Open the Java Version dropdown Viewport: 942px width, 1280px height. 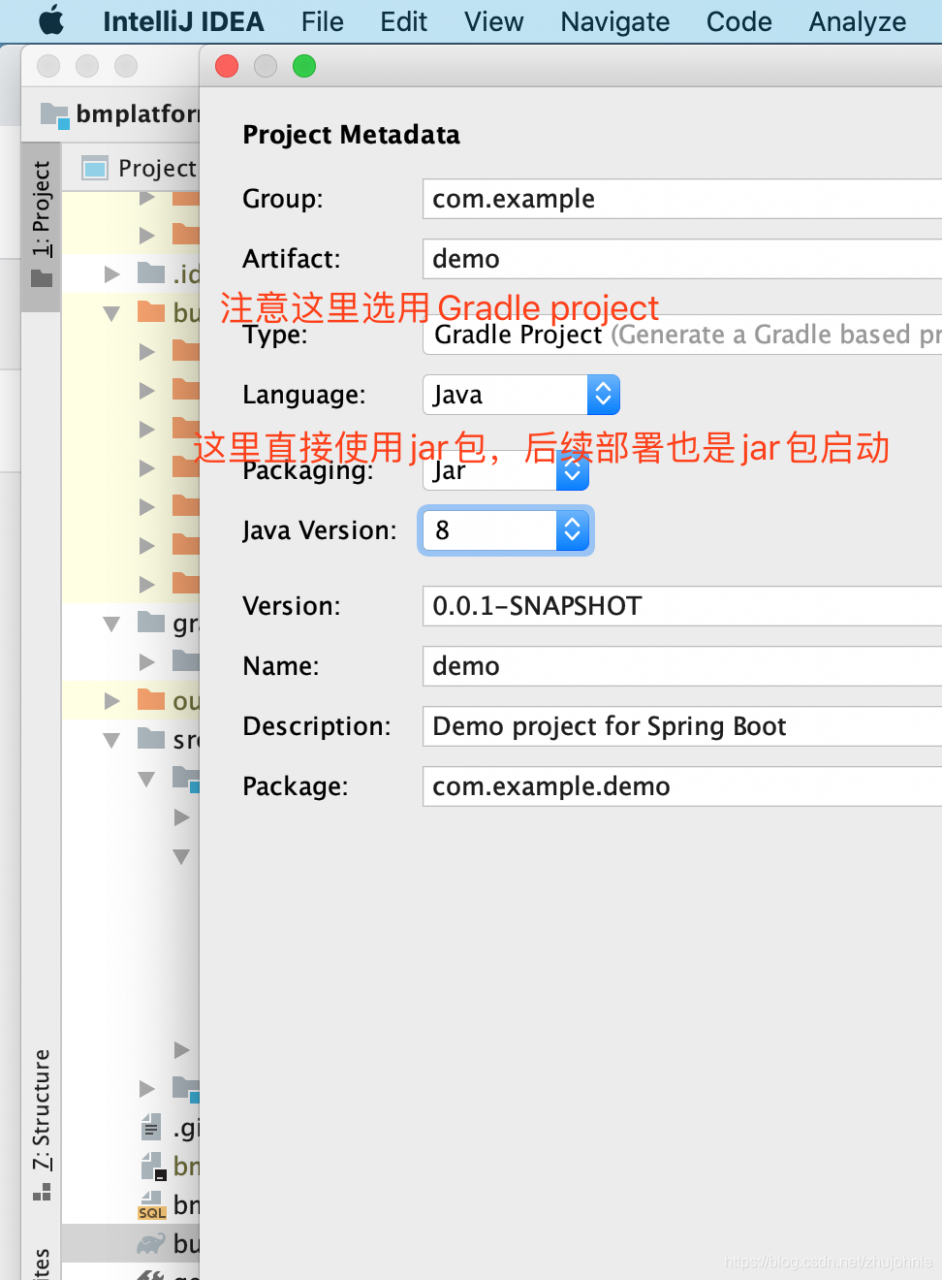coord(506,530)
